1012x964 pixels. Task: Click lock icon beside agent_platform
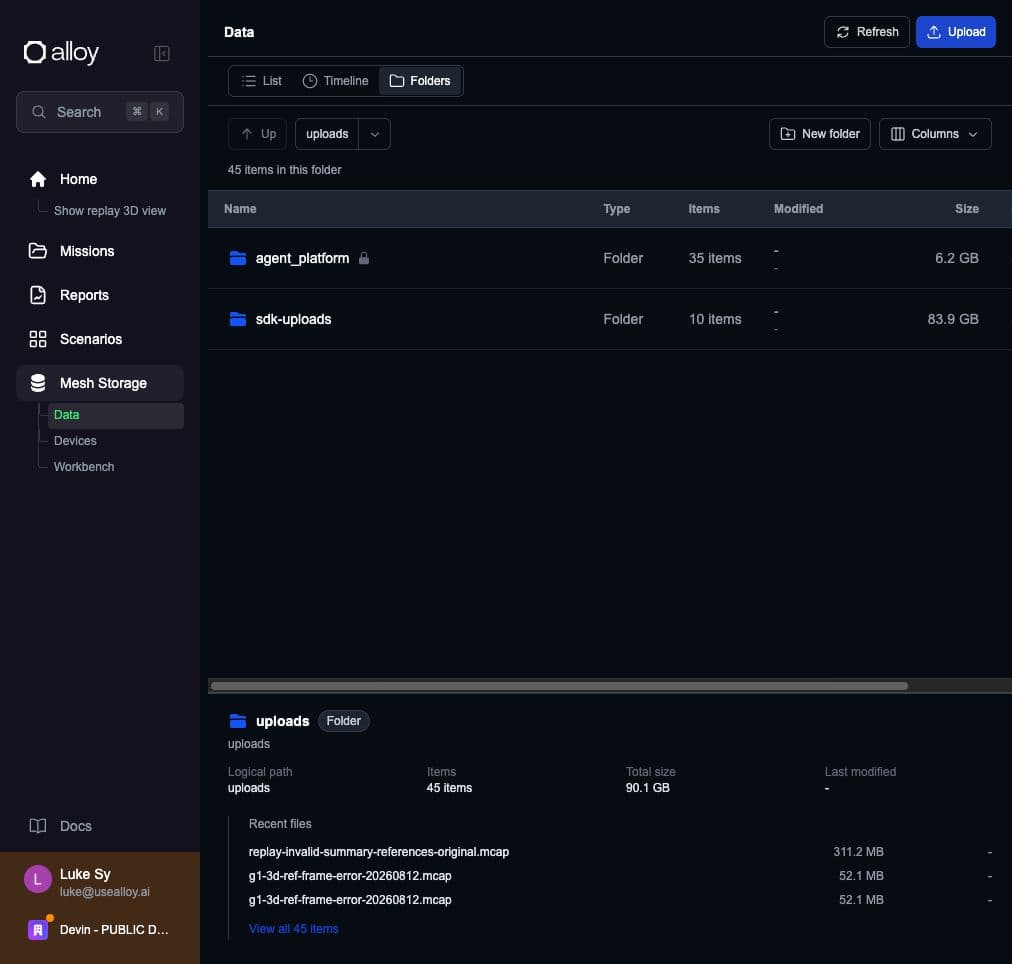(364, 258)
